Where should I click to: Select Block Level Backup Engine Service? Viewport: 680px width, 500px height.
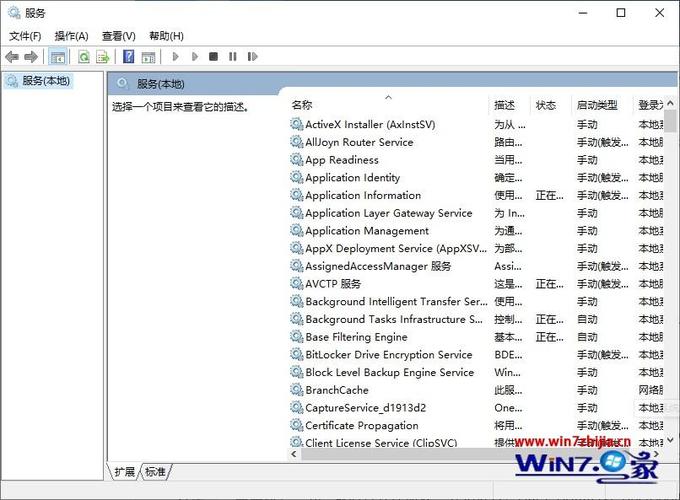click(476, 373)
